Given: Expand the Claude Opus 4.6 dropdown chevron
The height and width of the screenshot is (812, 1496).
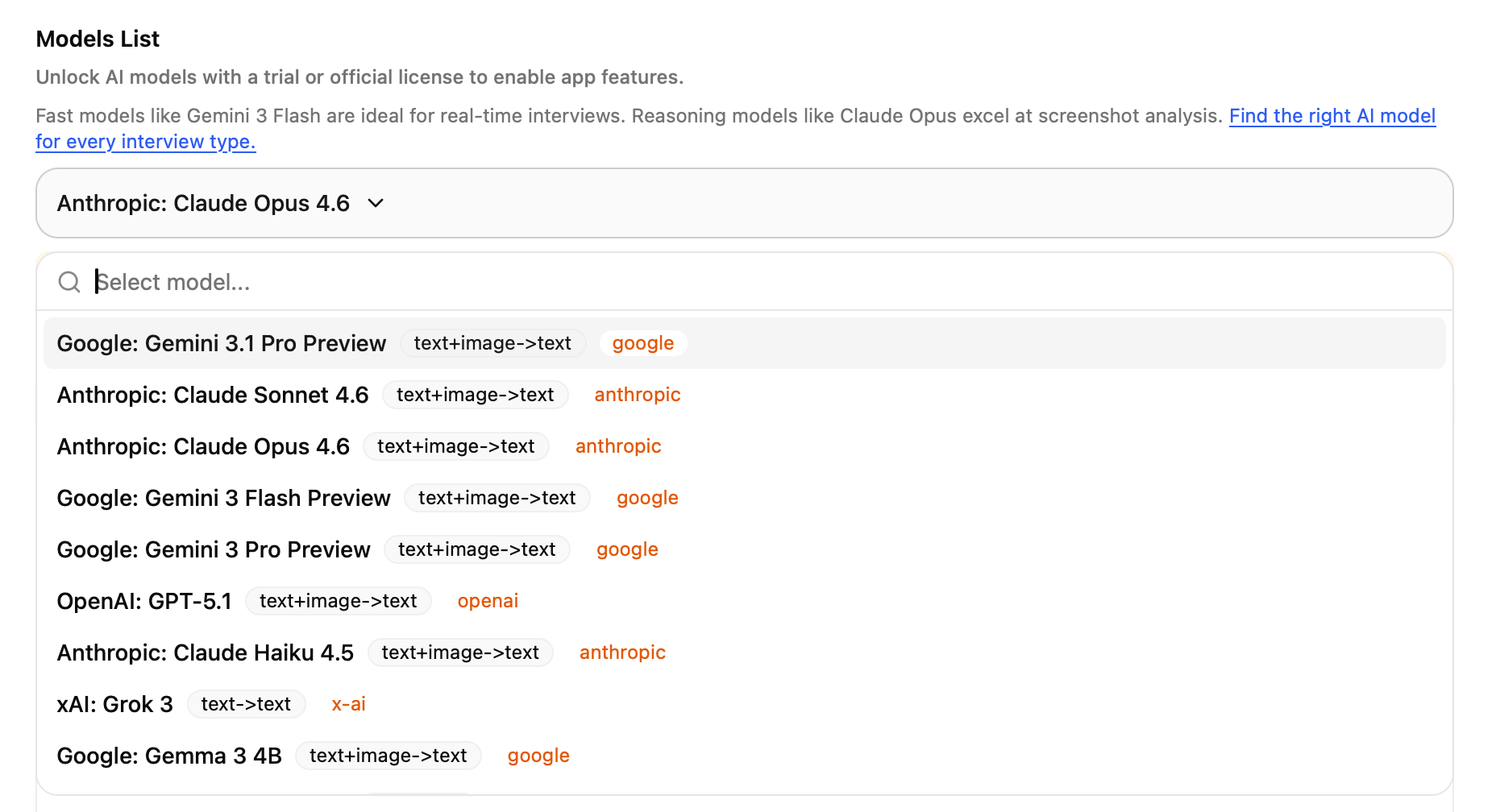Looking at the screenshot, I should tap(376, 203).
